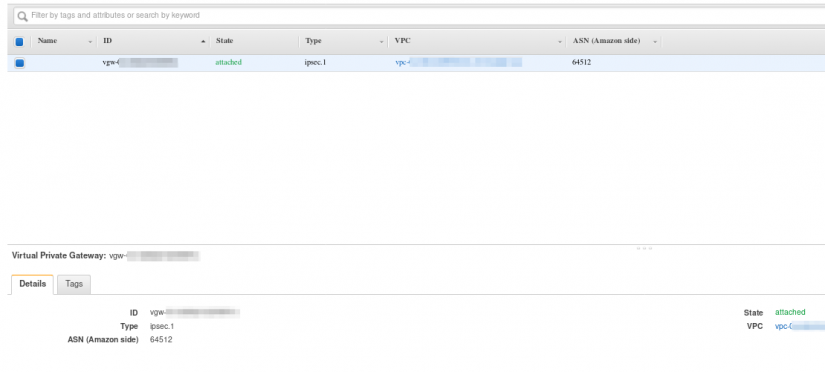This screenshot has width=825, height=372.
Task: Toggle the vgw row checkbox
Action: pyautogui.click(x=19, y=63)
